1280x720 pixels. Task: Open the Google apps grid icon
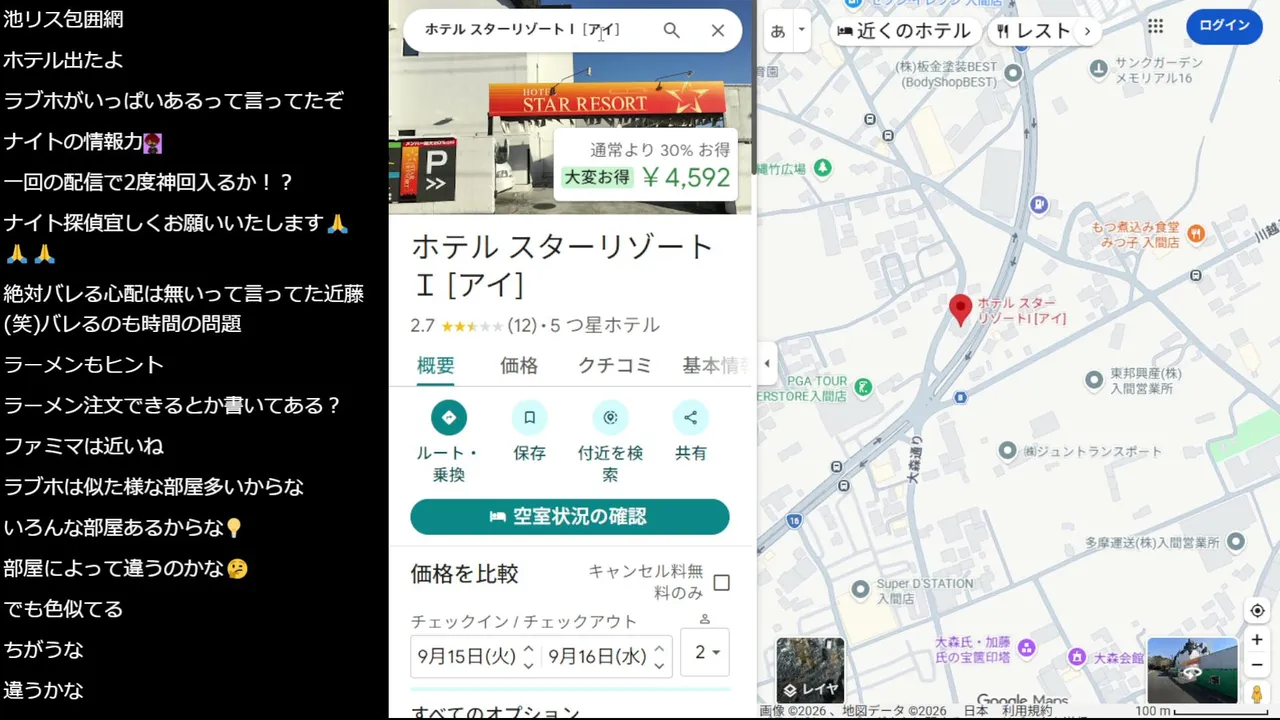coord(1155,26)
